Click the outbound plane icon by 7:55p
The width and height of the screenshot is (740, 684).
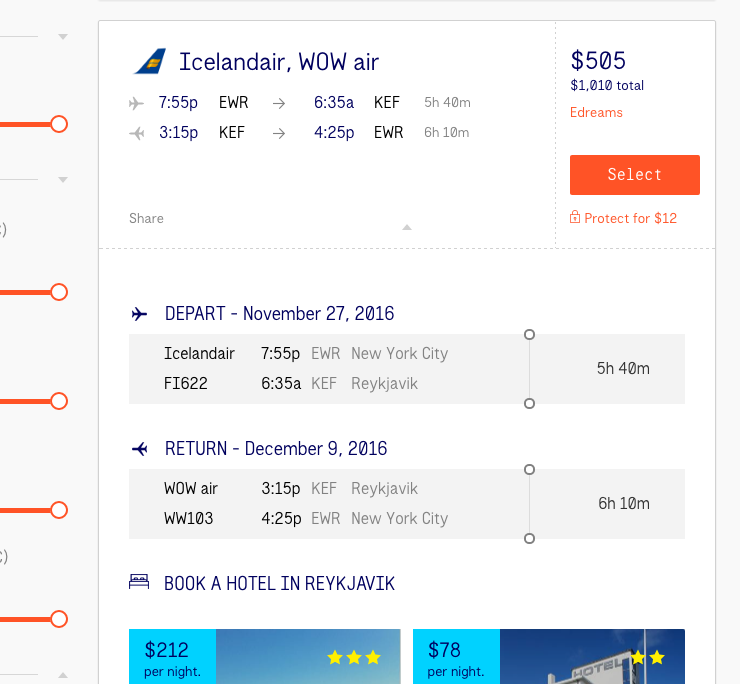tap(137, 103)
